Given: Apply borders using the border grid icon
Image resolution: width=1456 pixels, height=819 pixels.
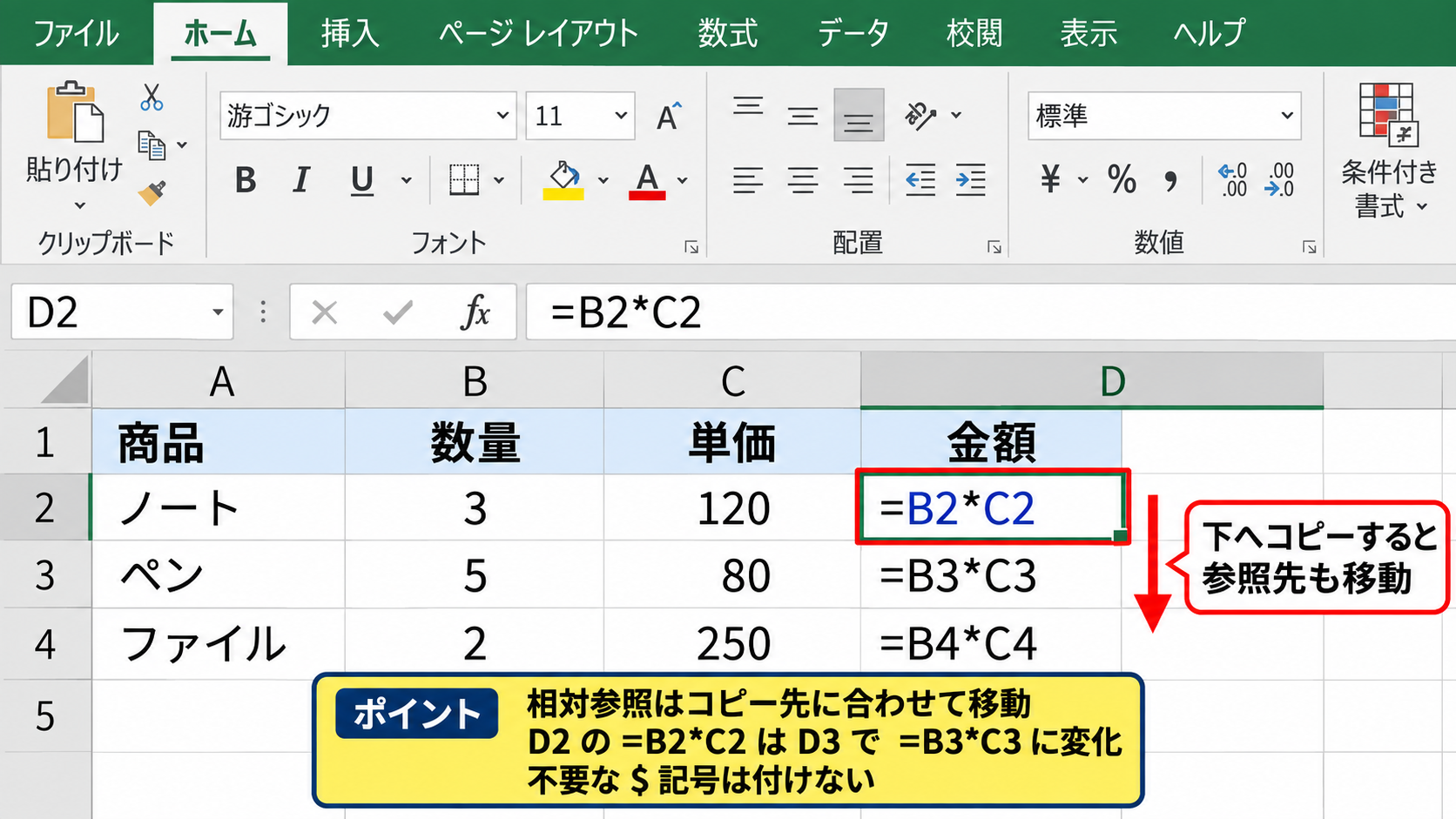Looking at the screenshot, I should 464,180.
